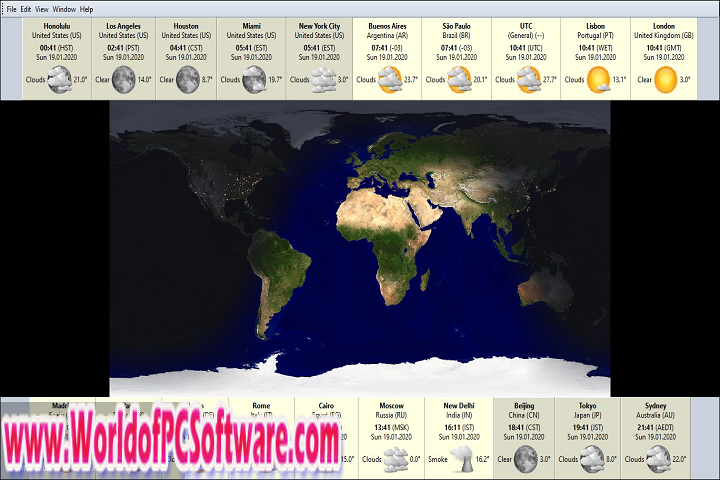Open the View menu
Screen dimensions: 720x480
pos(42,9)
